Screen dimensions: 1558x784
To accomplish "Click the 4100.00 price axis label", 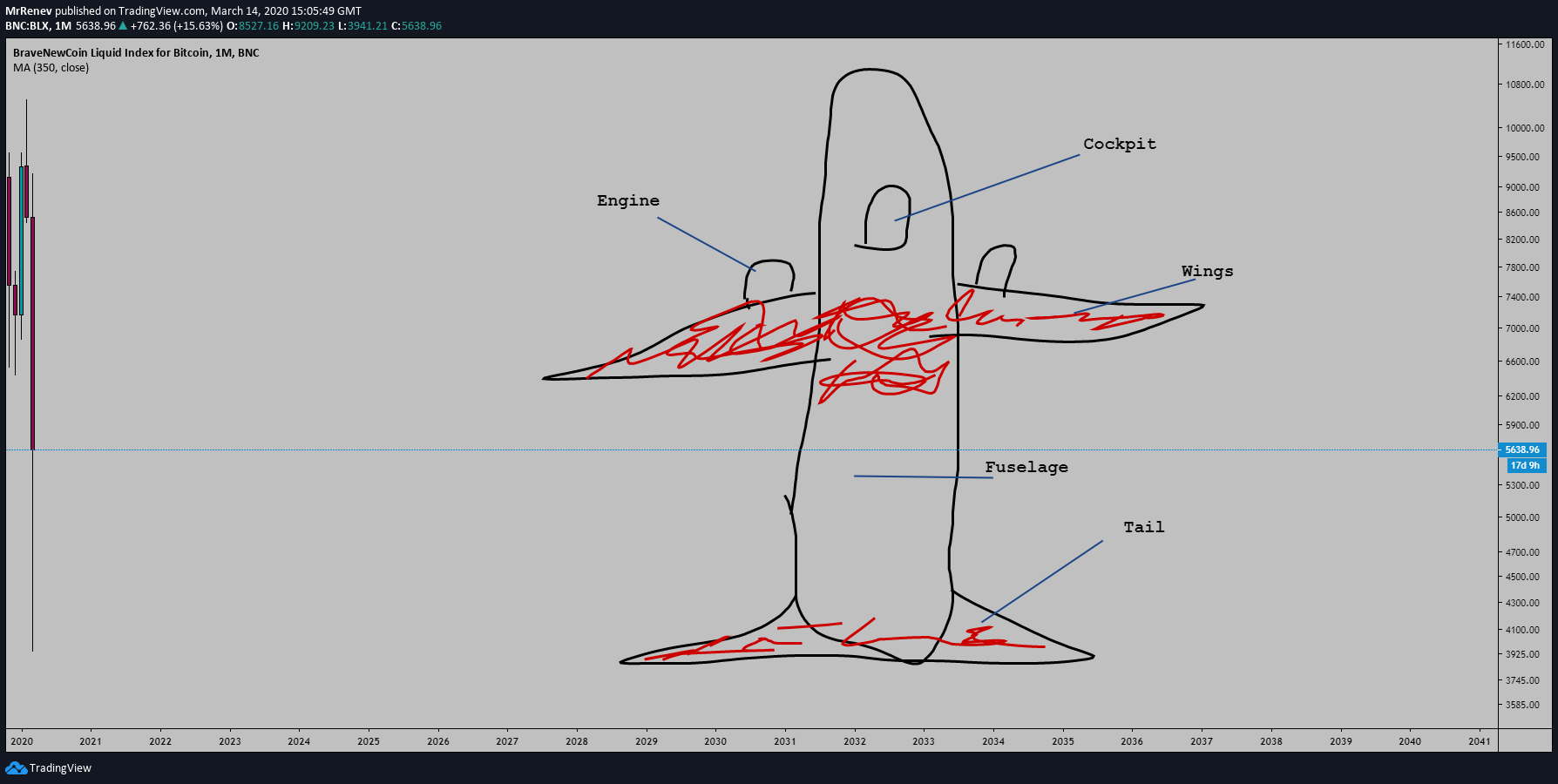I will [1522, 630].
